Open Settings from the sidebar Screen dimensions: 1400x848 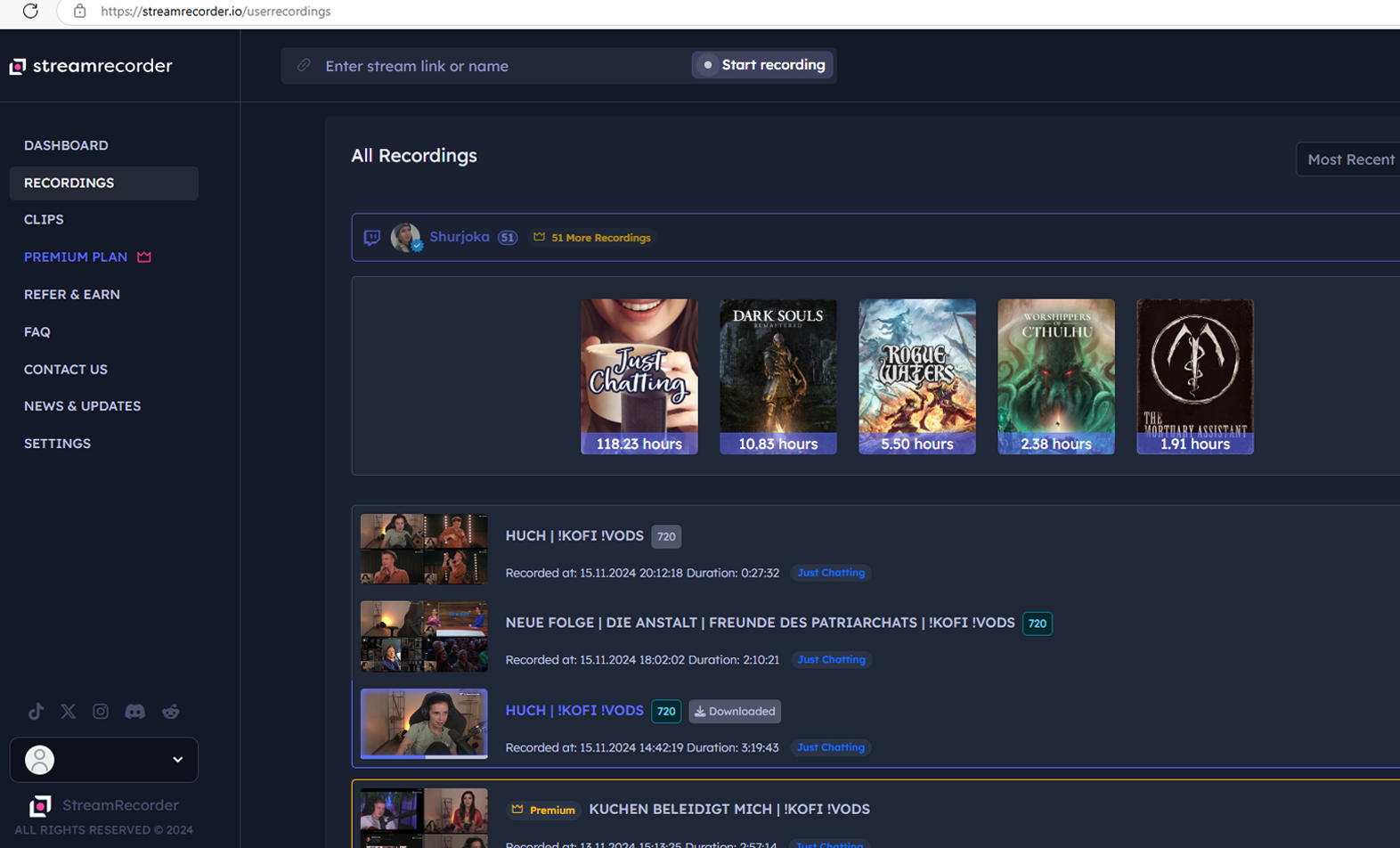(x=57, y=443)
